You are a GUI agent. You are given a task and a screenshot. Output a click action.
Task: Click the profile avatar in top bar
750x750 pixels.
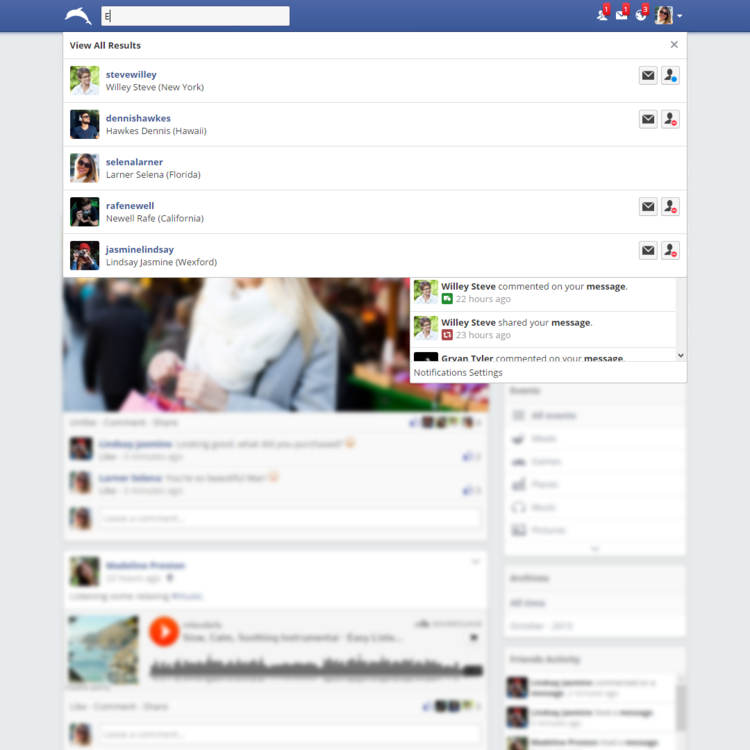664,15
